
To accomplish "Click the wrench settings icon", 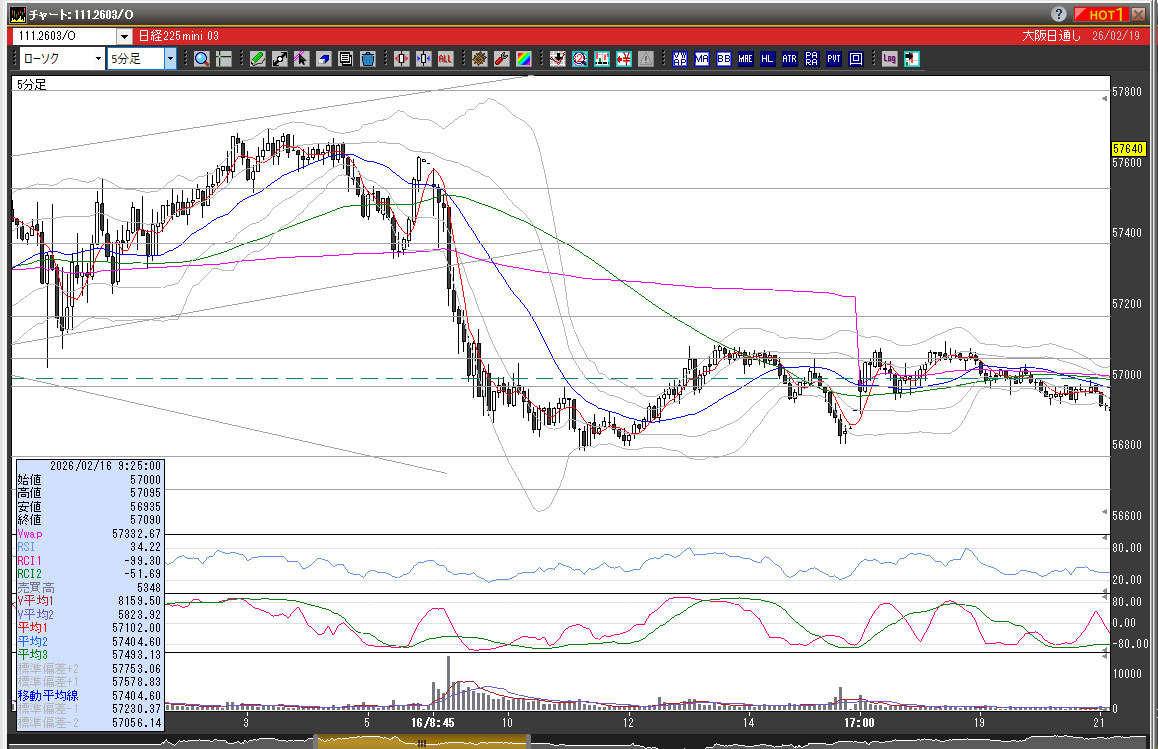I will click(501, 59).
